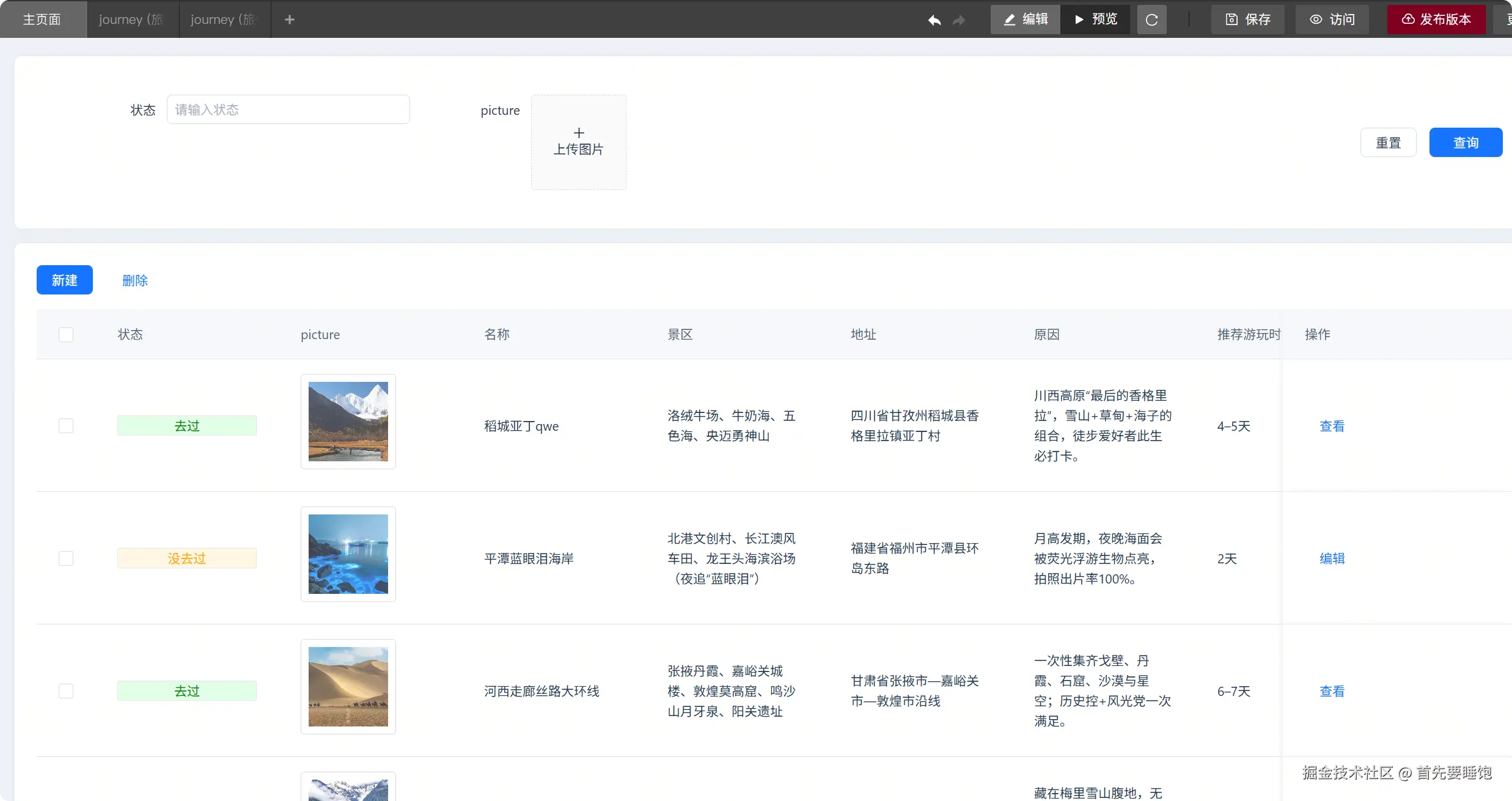Viewport: 1512px width, 801px height.
Task: Click the undo arrow icon
Action: pyautogui.click(x=934, y=20)
